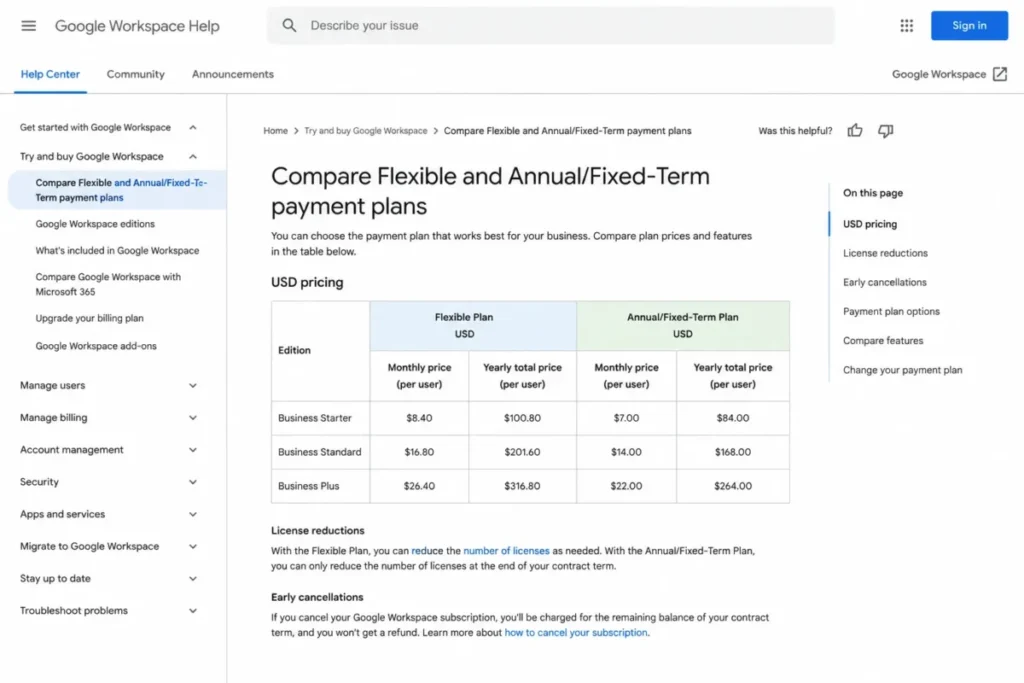Open the Google apps grid
Image resolution: width=1024 pixels, height=683 pixels.
(906, 25)
